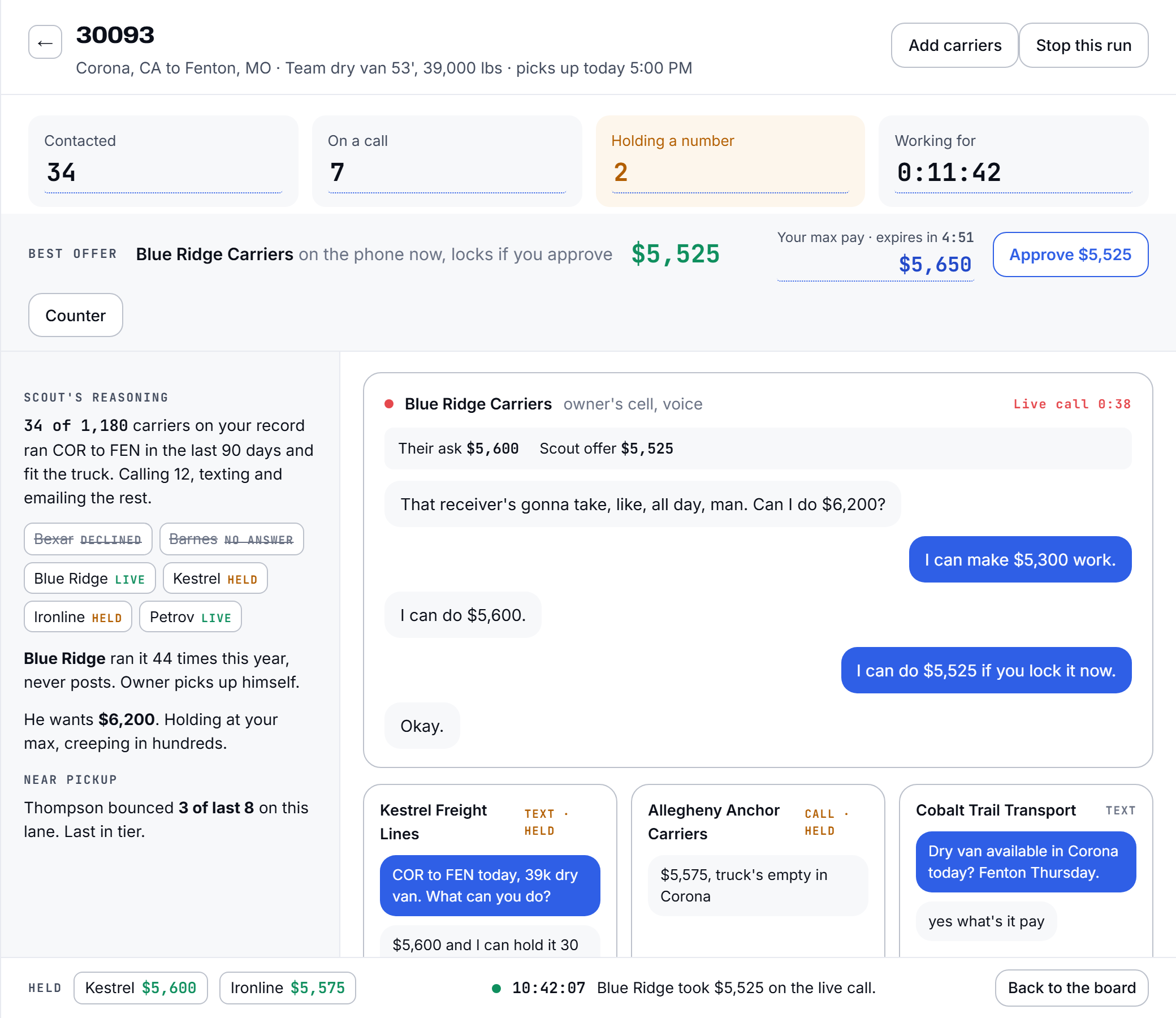Click the "yes what's it pay" message

[x=986, y=921]
